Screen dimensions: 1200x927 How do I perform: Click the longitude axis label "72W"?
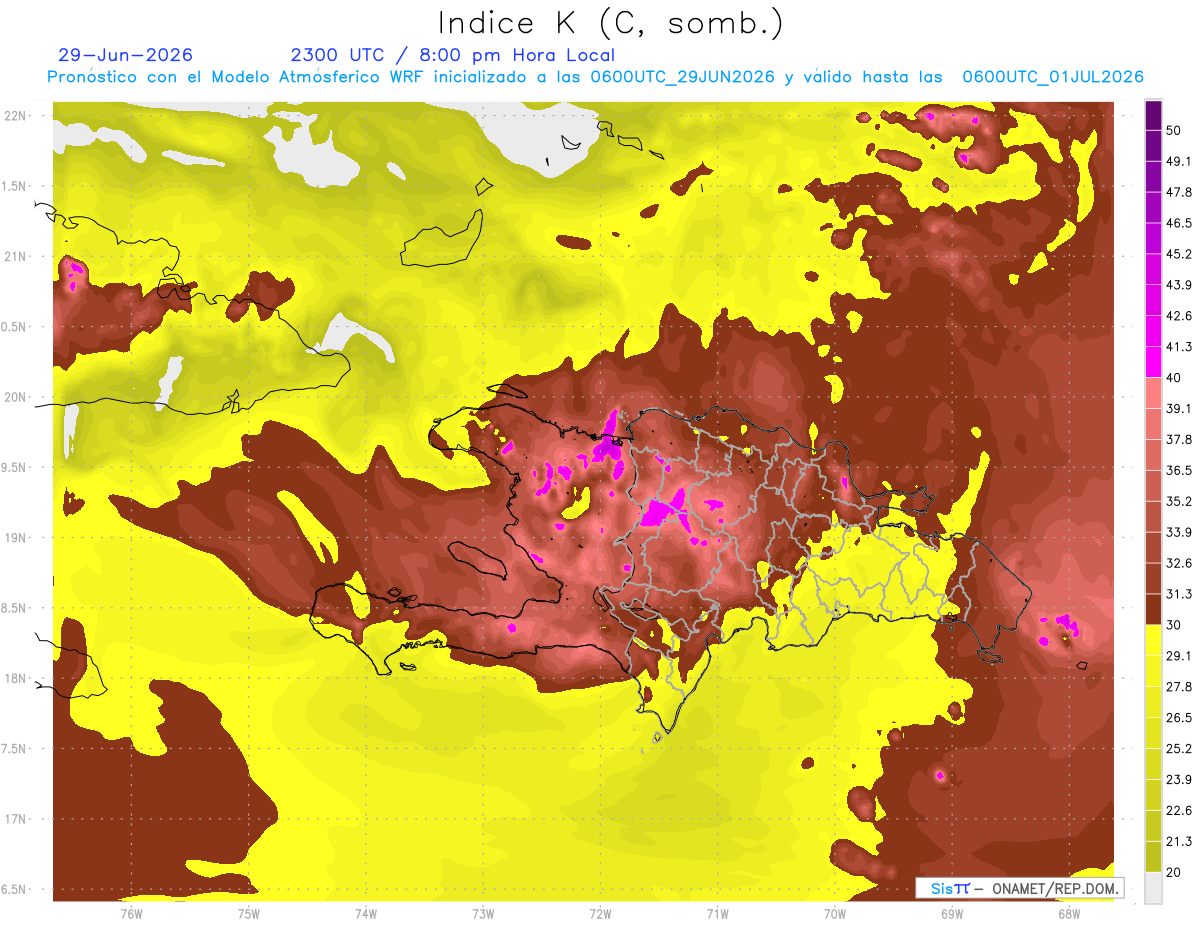coord(600,913)
